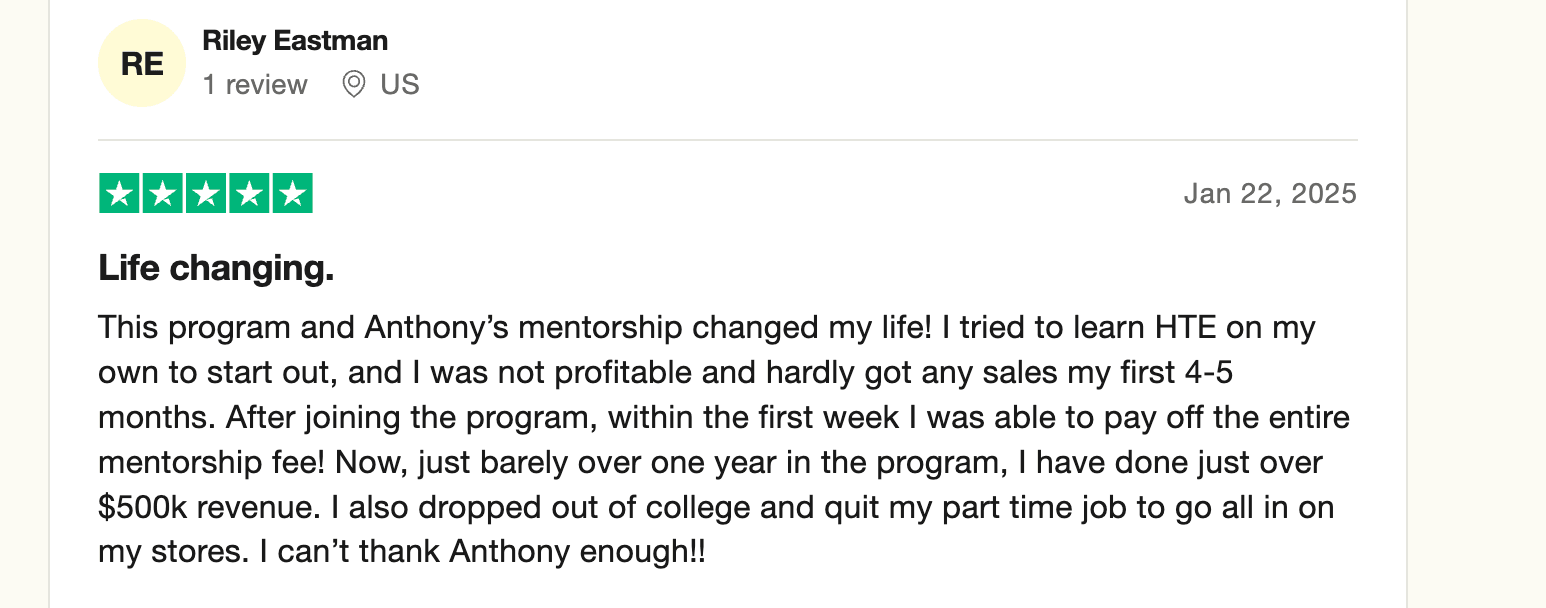This screenshot has width=1546, height=608.
Task: Click the third green rating star
Action: (206, 194)
